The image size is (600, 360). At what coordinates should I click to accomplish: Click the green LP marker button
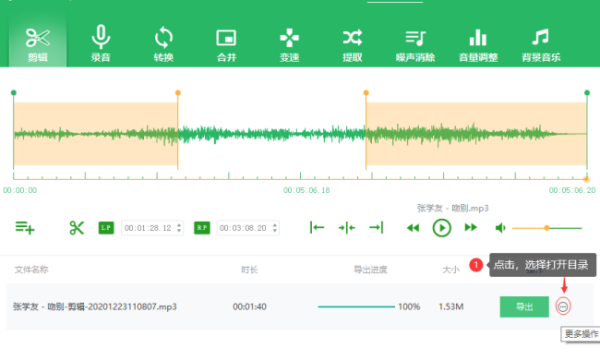tap(106, 228)
